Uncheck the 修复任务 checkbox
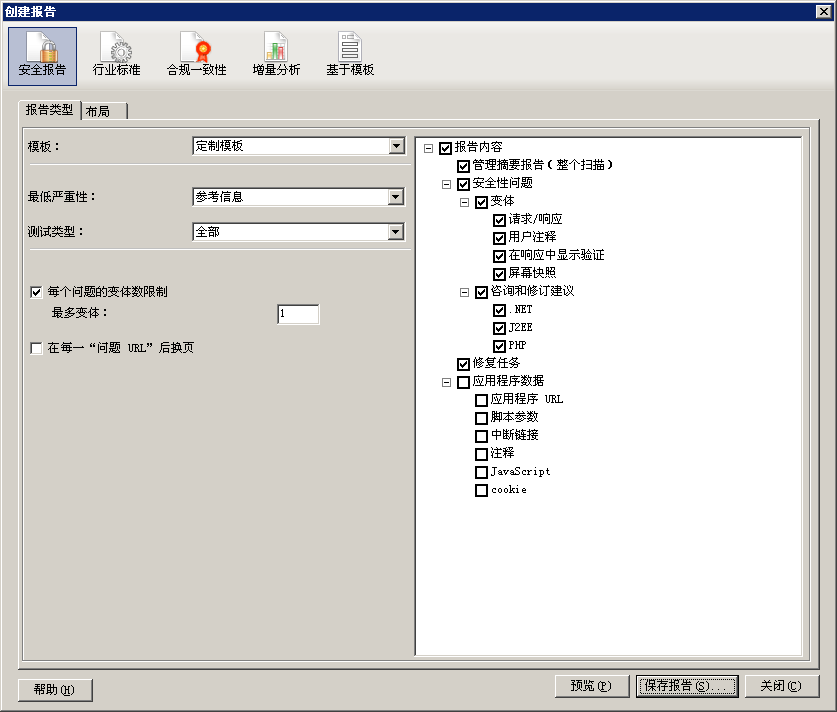Screen dimensions: 837x712 pyautogui.click(x=463, y=364)
